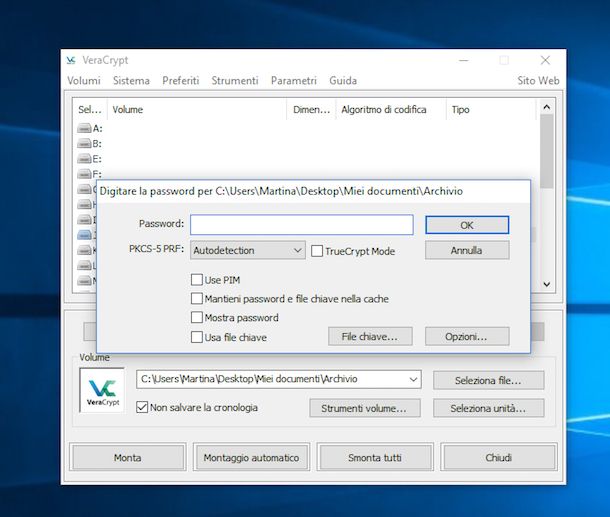Enable Mantieni password e file chiave nella cache

196,298
